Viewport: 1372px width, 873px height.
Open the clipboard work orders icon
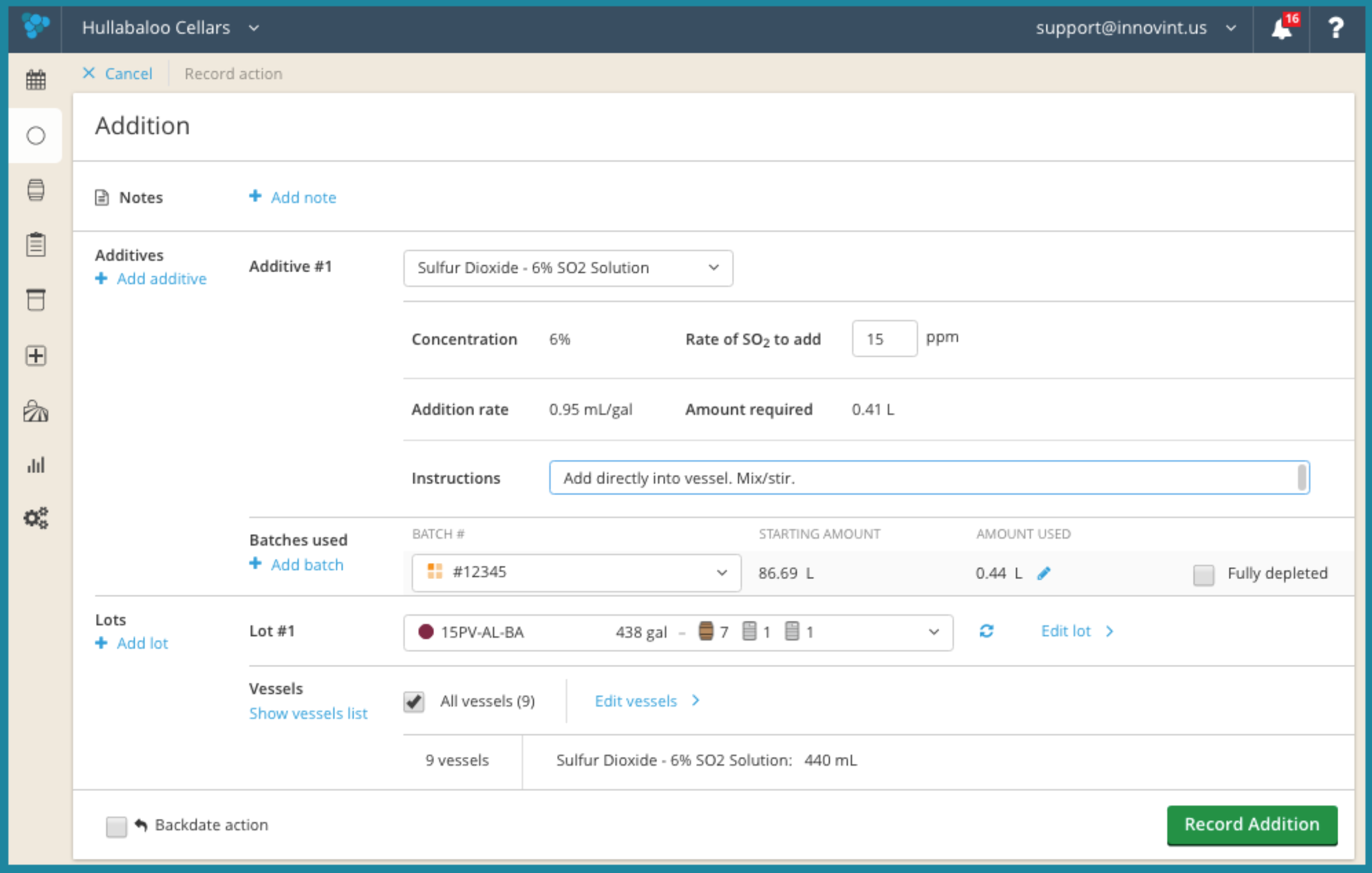36,244
